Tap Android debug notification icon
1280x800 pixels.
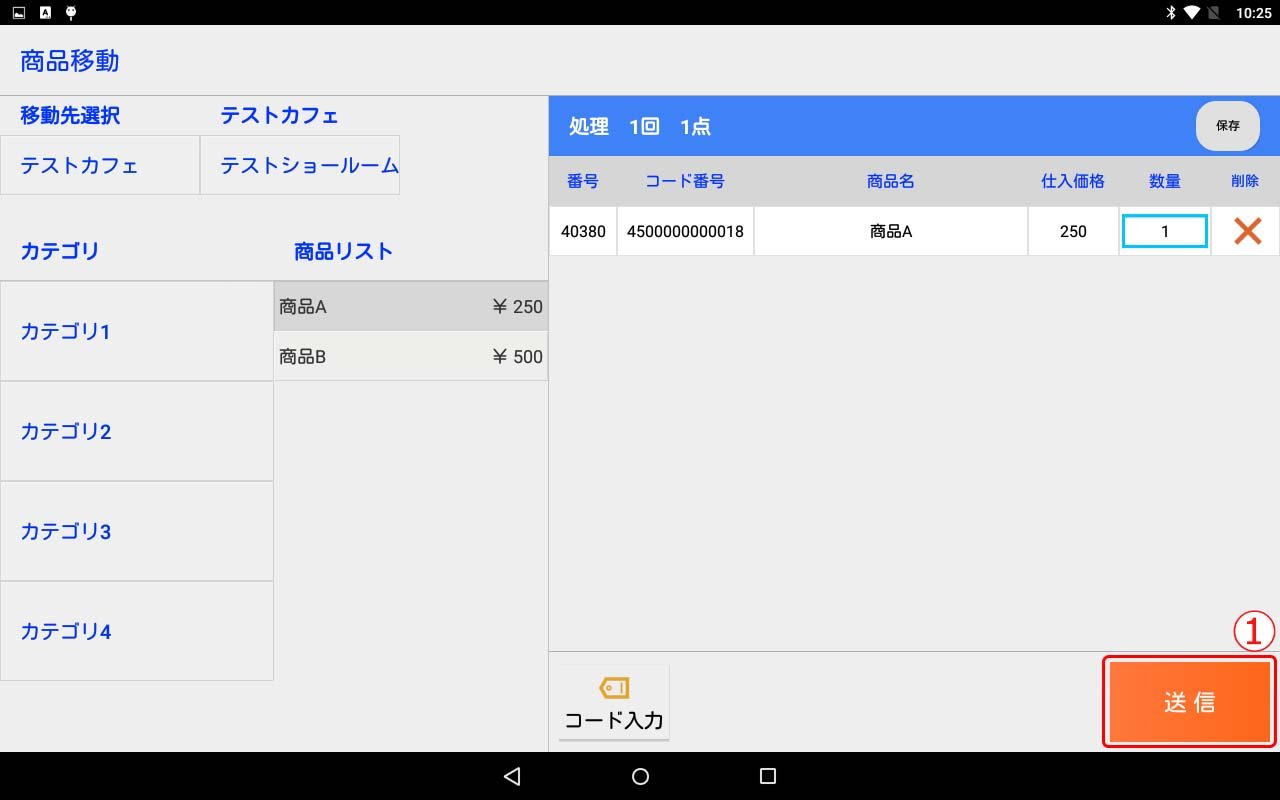70,13
